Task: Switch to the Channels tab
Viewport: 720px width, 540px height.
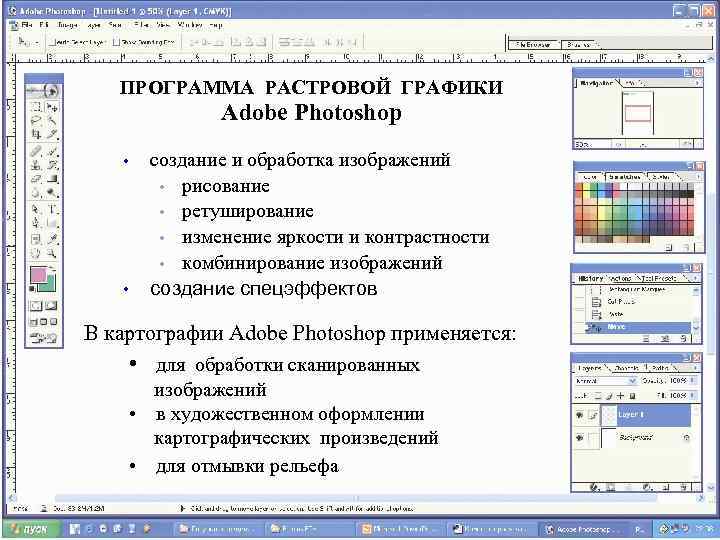Action: (627, 368)
